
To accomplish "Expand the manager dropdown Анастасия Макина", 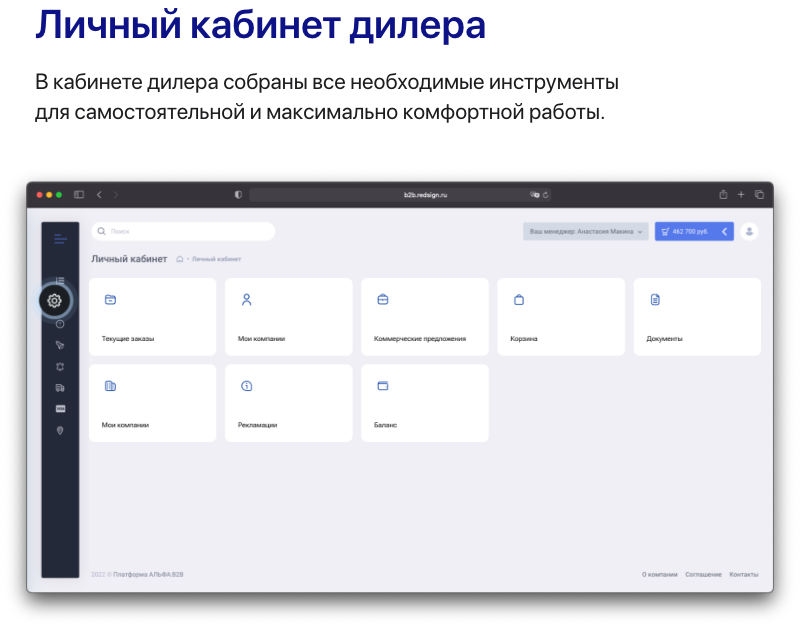I will tap(586, 230).
